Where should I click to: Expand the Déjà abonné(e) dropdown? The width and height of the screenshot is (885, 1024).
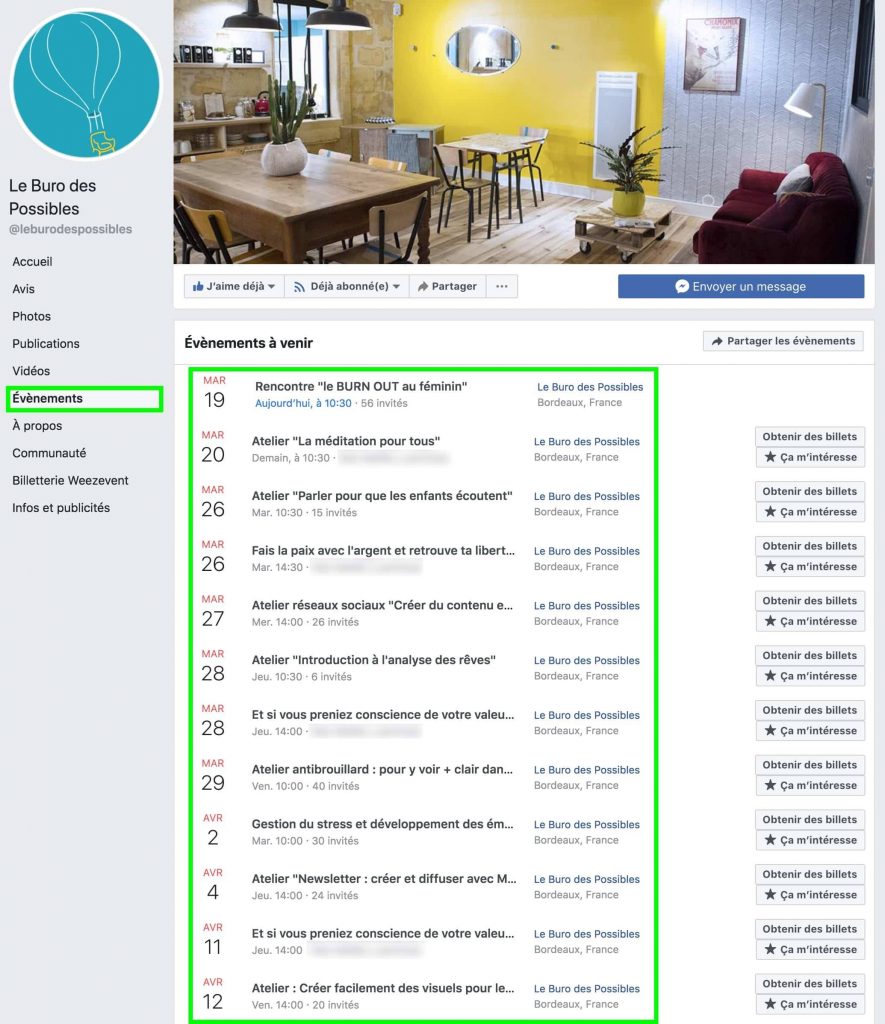point(347,286)
